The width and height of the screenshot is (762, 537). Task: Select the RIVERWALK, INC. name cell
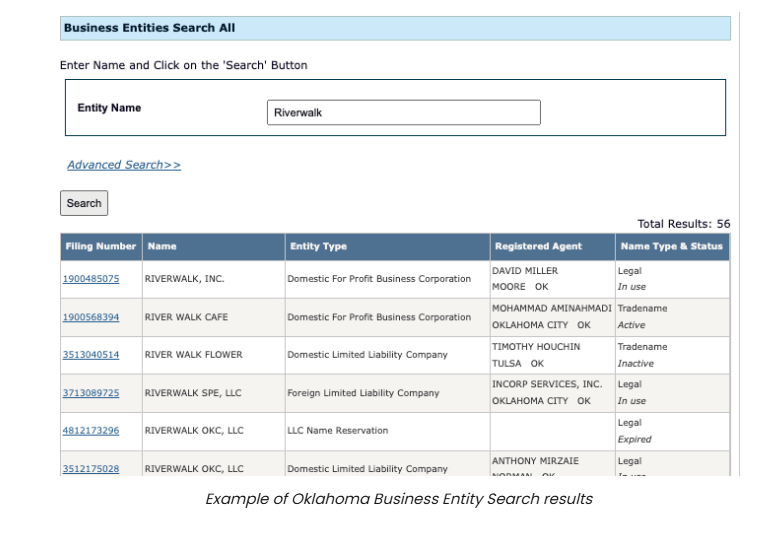pos(184,279)
